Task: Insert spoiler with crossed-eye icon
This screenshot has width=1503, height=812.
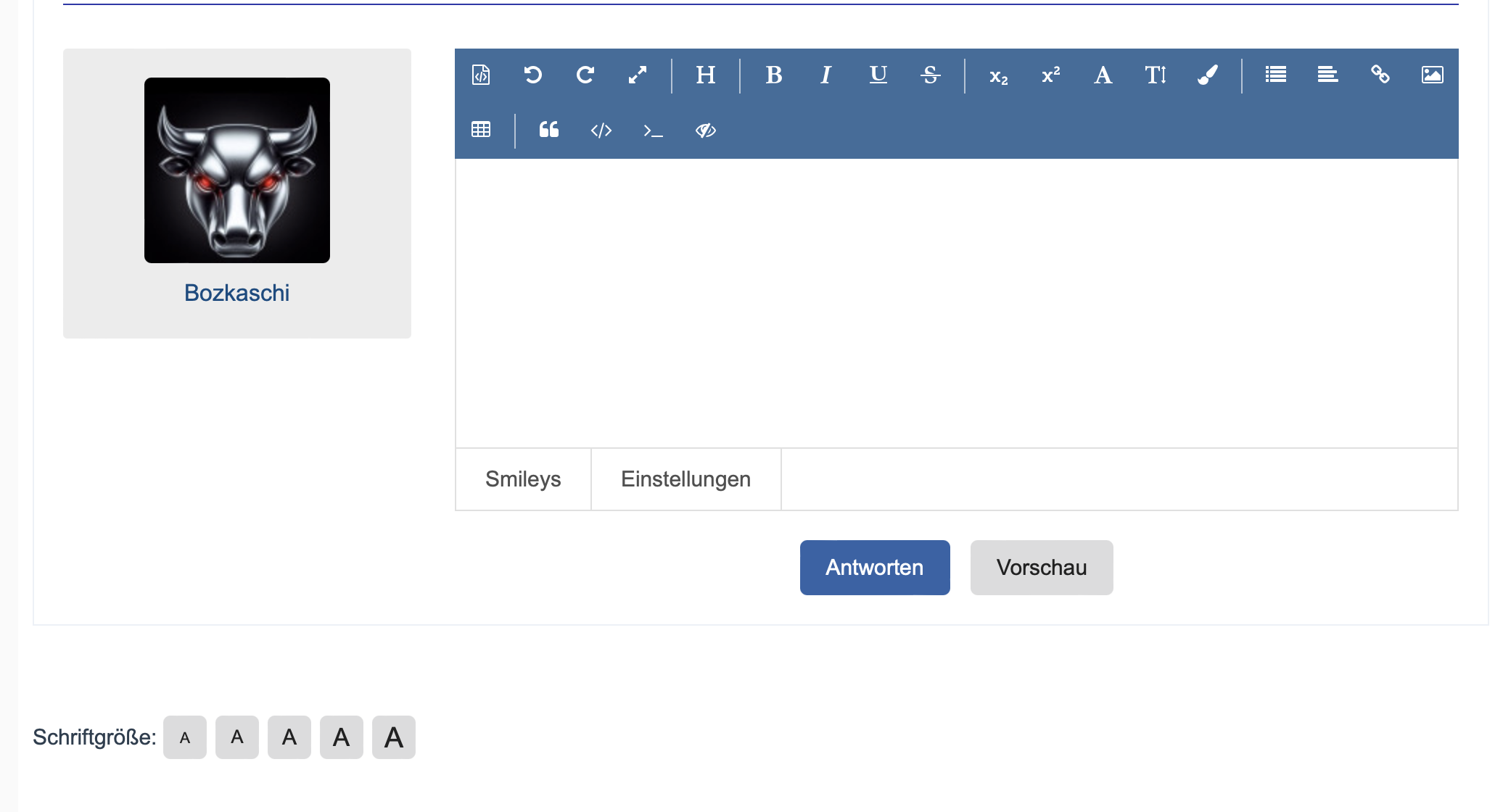Action: click(x=705, y=130)
